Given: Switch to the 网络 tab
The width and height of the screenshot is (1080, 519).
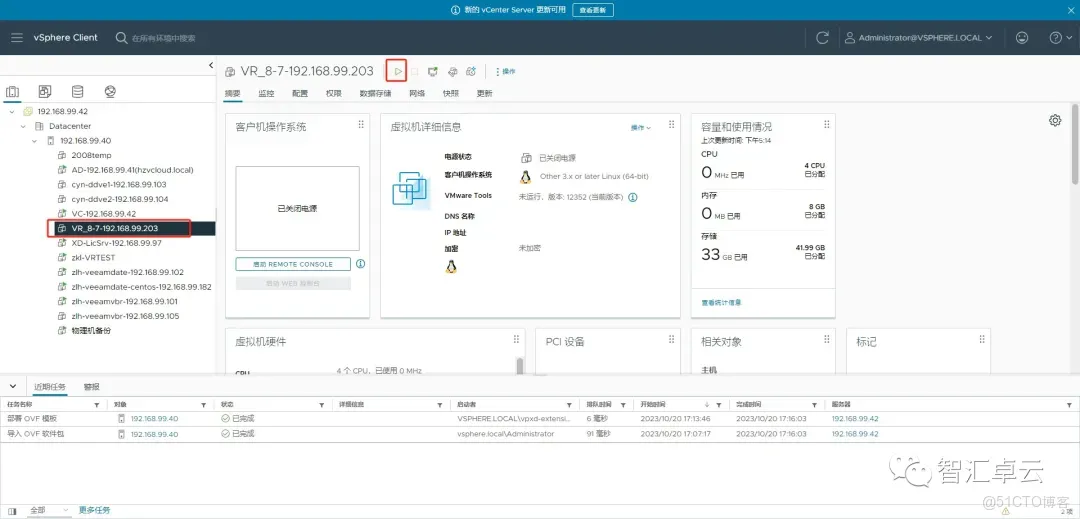Looking at the screenshot, I should pyautogui.click(x=417, y=94).
